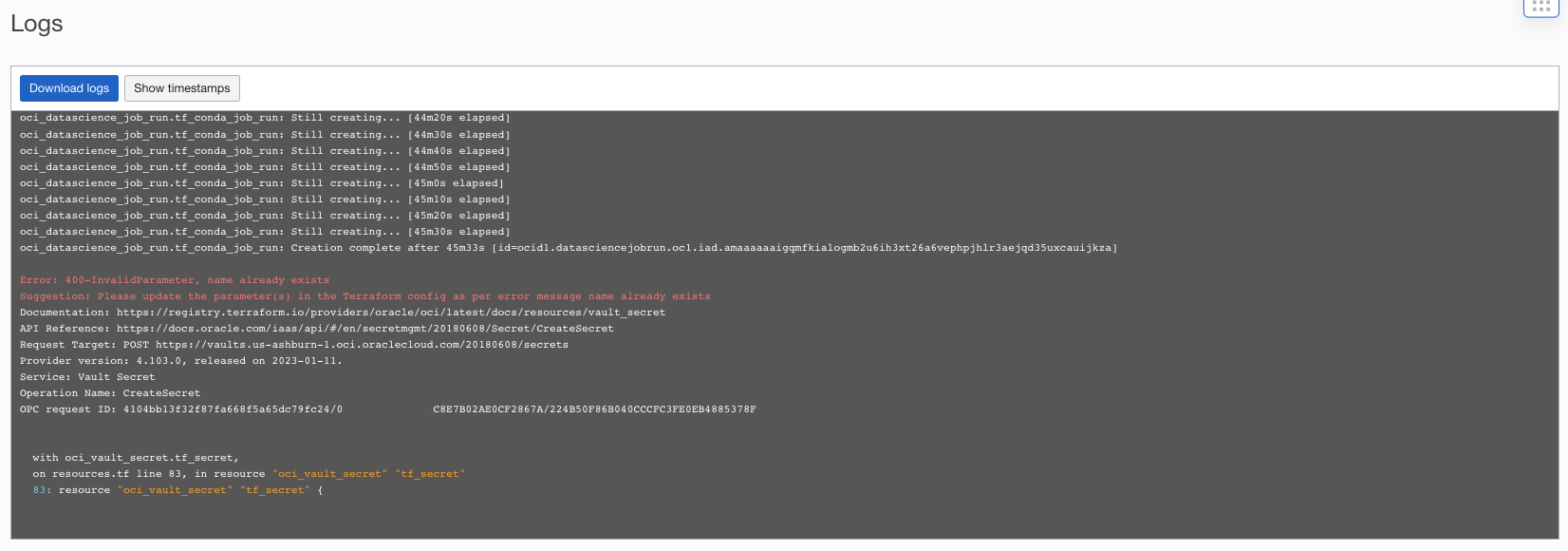Toggle Show timestamps for log lines
Image resolution: width=1568 pixels, height=551 pixels.
[182, 88]
